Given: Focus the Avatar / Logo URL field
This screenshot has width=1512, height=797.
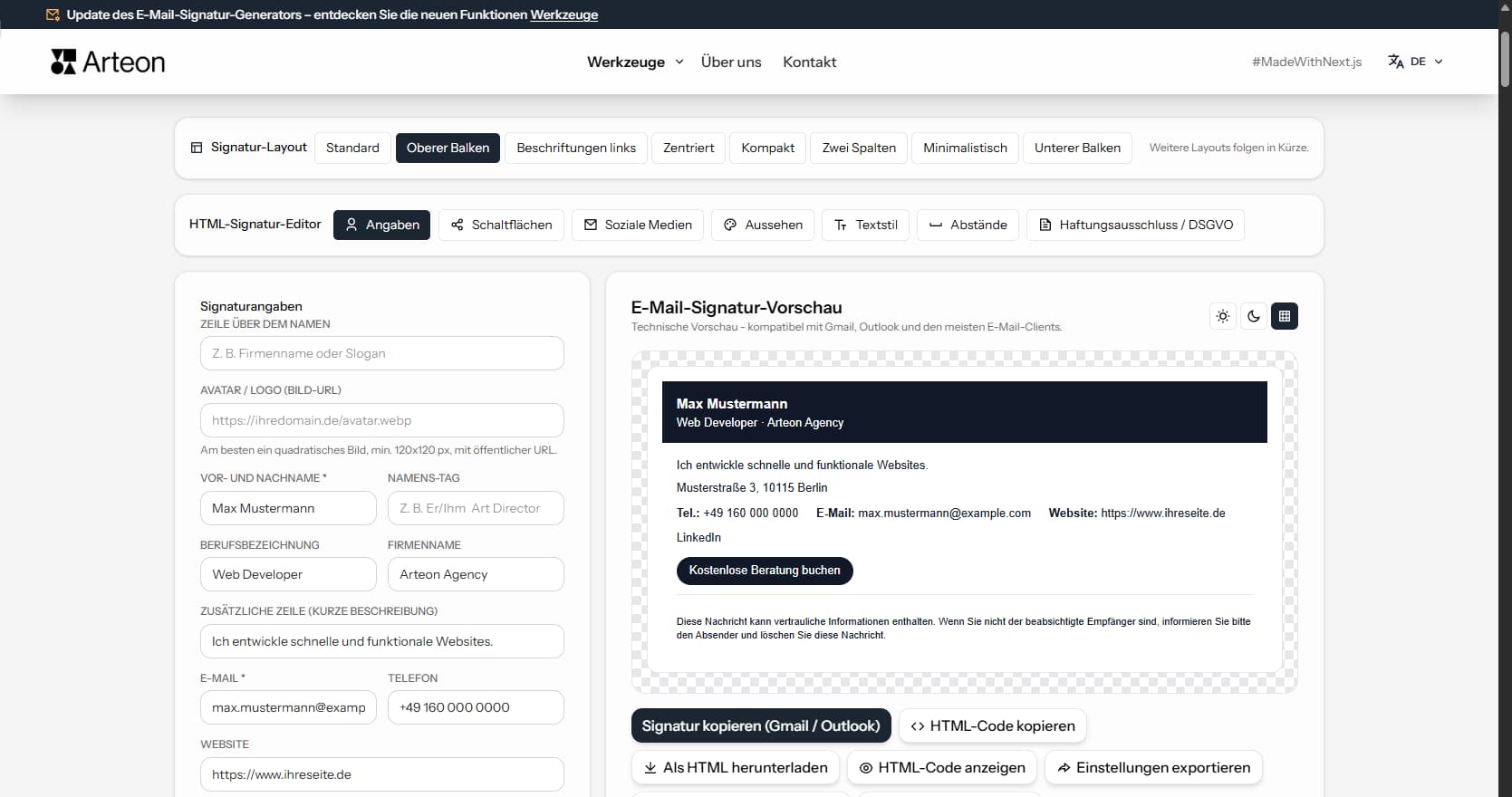Looking at the screenshot, I should [x=381, y=420].
